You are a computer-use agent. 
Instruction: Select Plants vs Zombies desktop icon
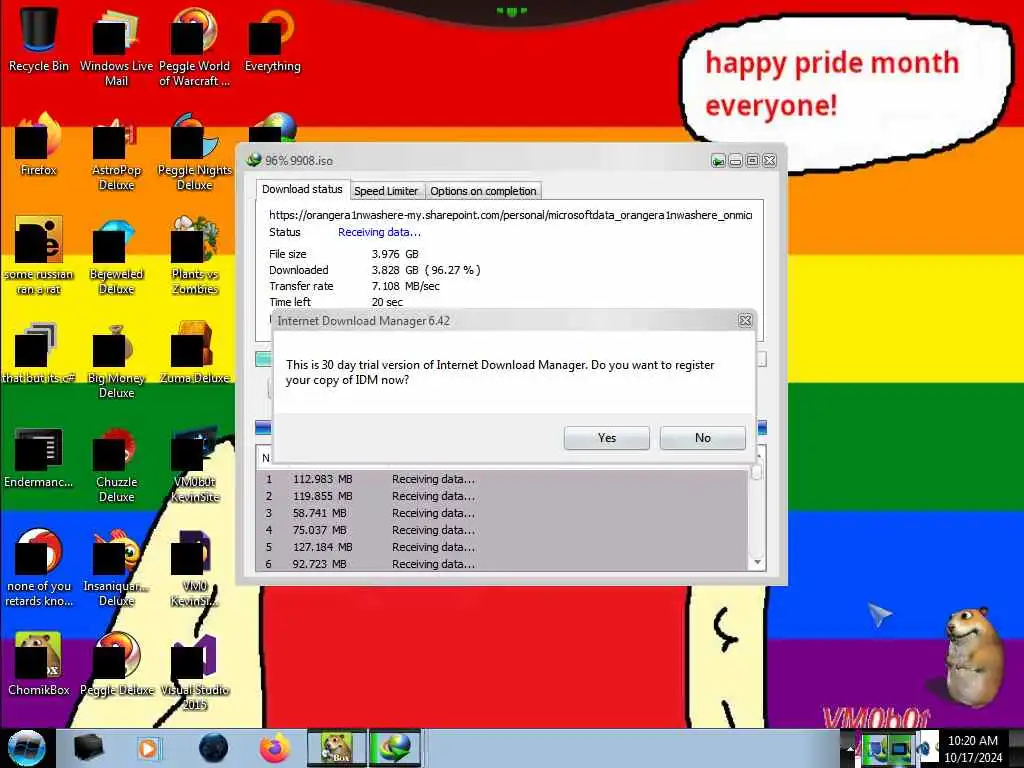[x=195, y=255]
